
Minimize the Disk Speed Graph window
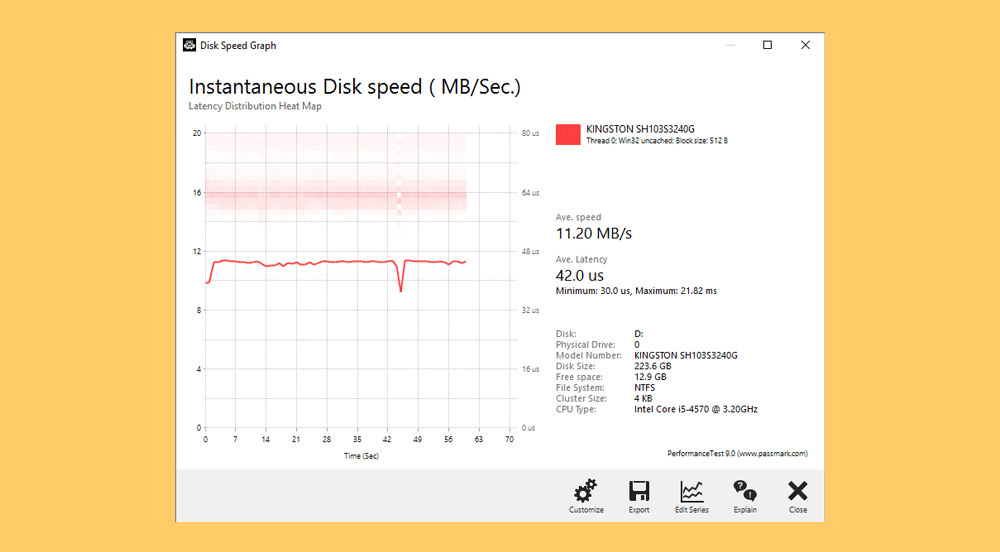[x=729, y=45]
